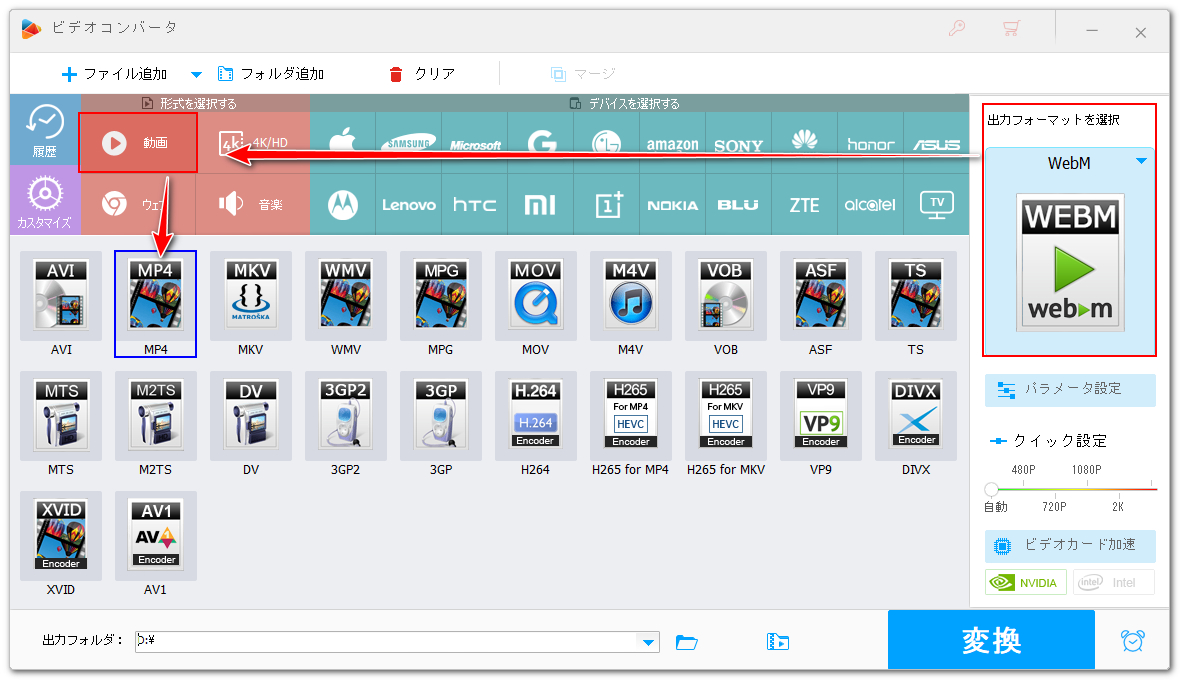
Task: Expand the add-file dropdown arrow
Action: (196, 74)
